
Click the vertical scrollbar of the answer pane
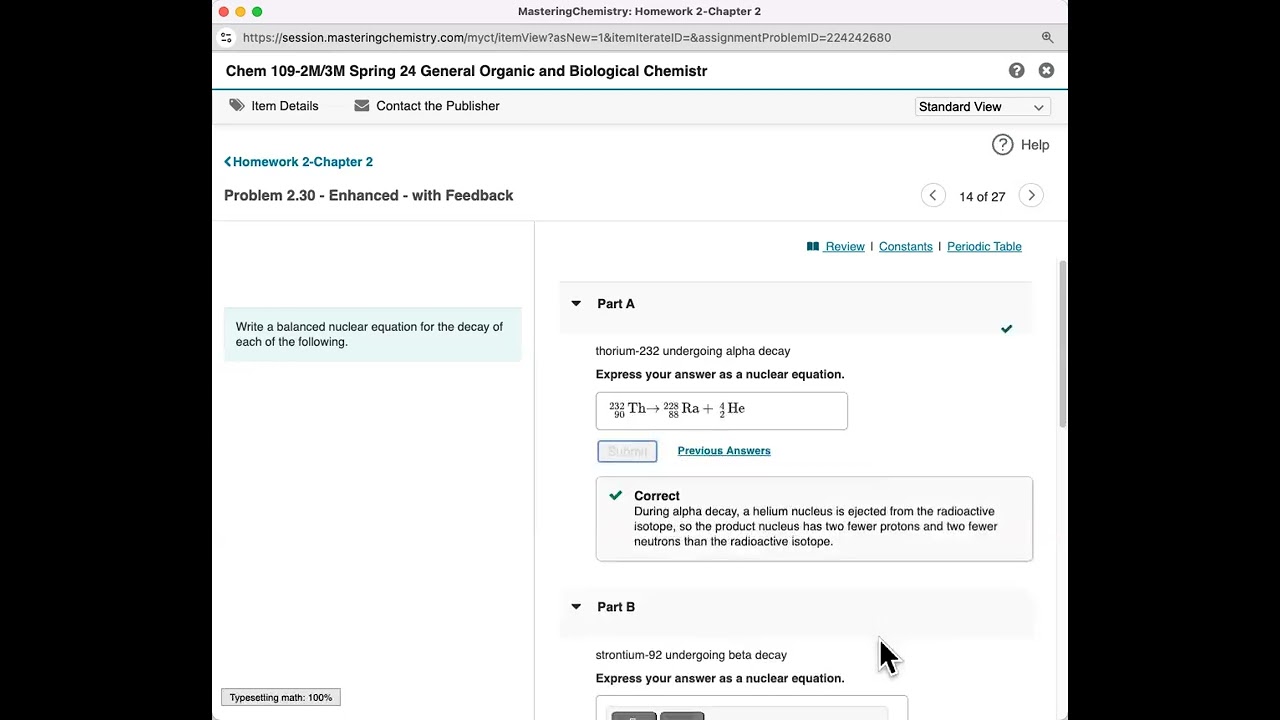1062,345
